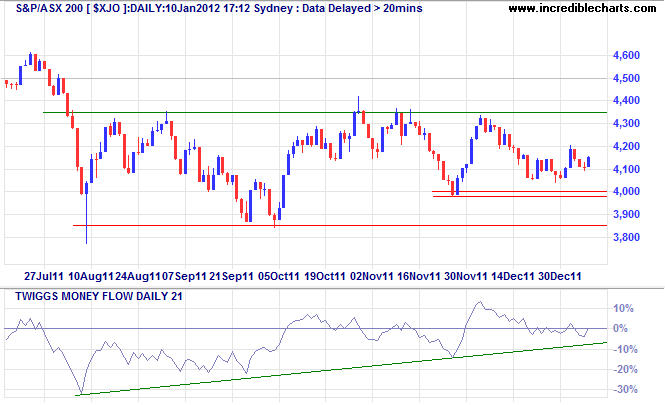Click the 16Nov11 date label
This screenshot has width=665, height=405.
click(419, 277)
